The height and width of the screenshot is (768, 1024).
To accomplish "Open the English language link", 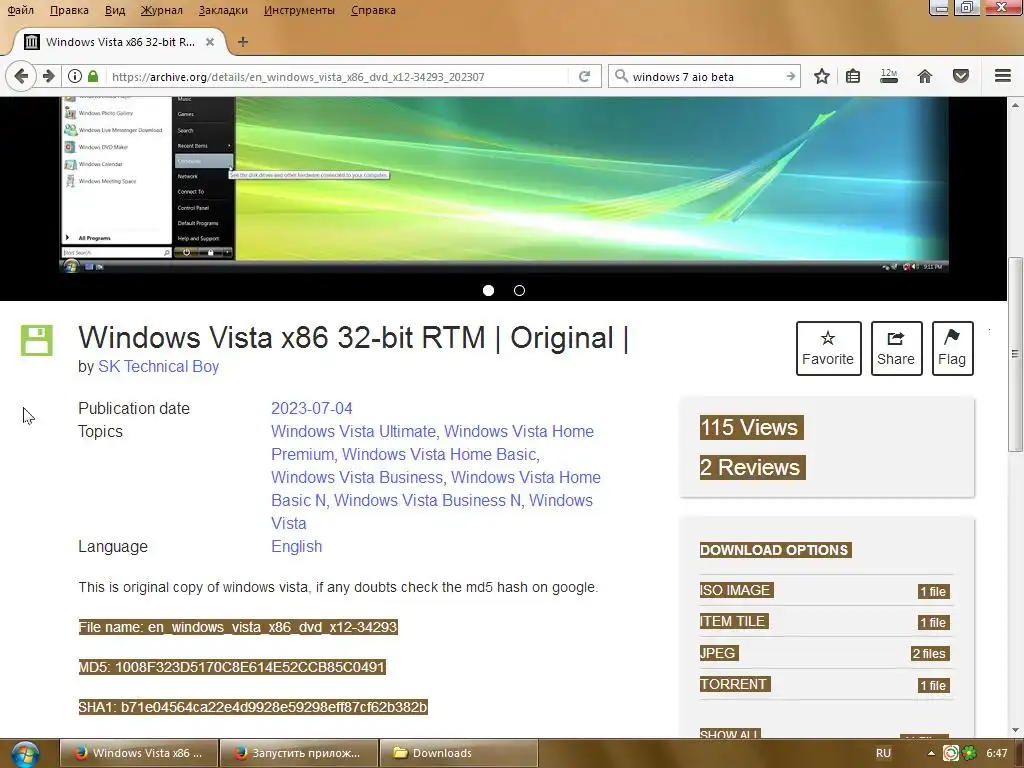I will tap(296, 546).
